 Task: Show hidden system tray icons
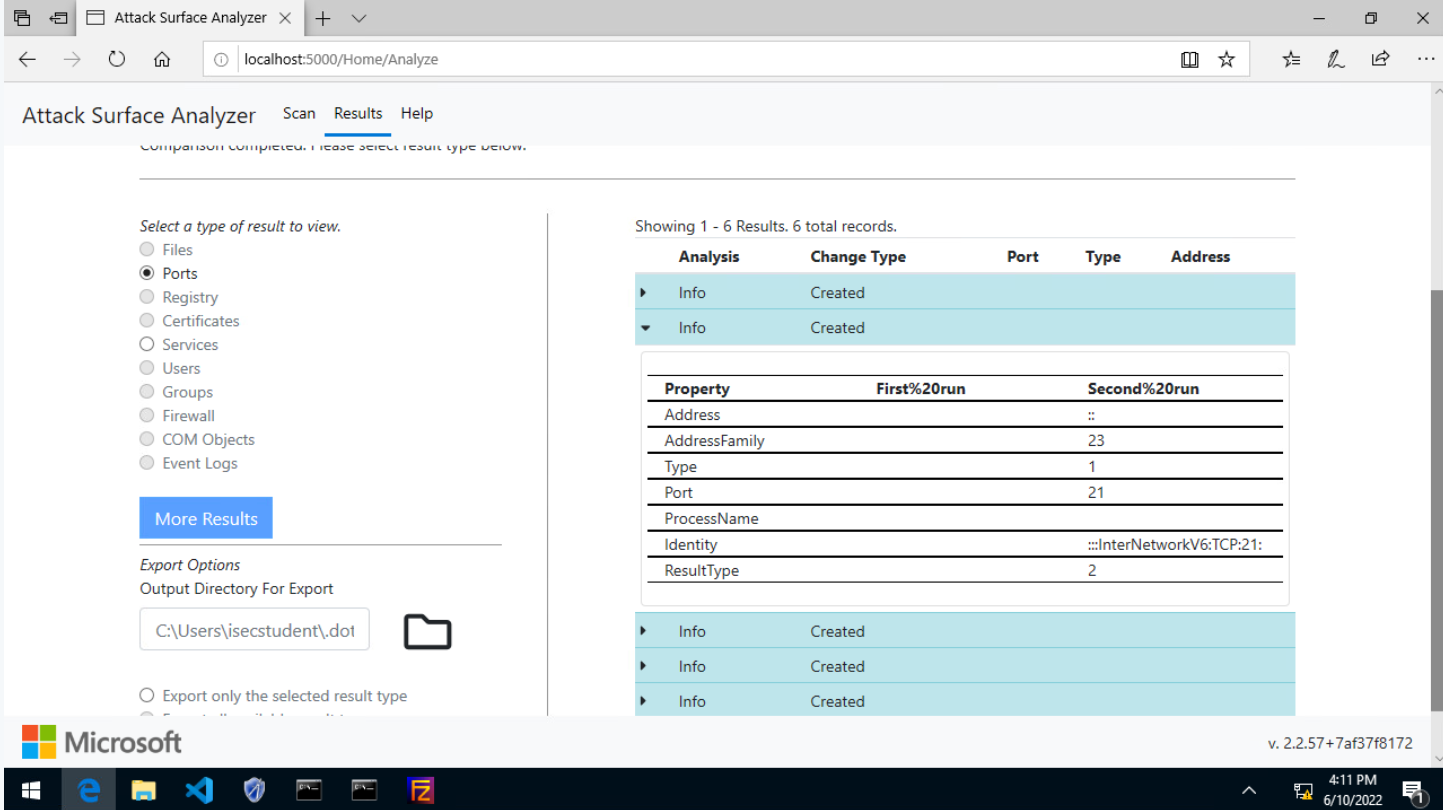1249,791
